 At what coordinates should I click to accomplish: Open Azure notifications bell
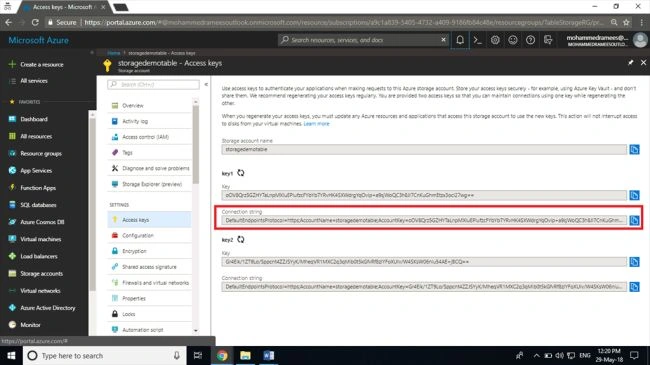pyautogui.click(x=460, y=40)
